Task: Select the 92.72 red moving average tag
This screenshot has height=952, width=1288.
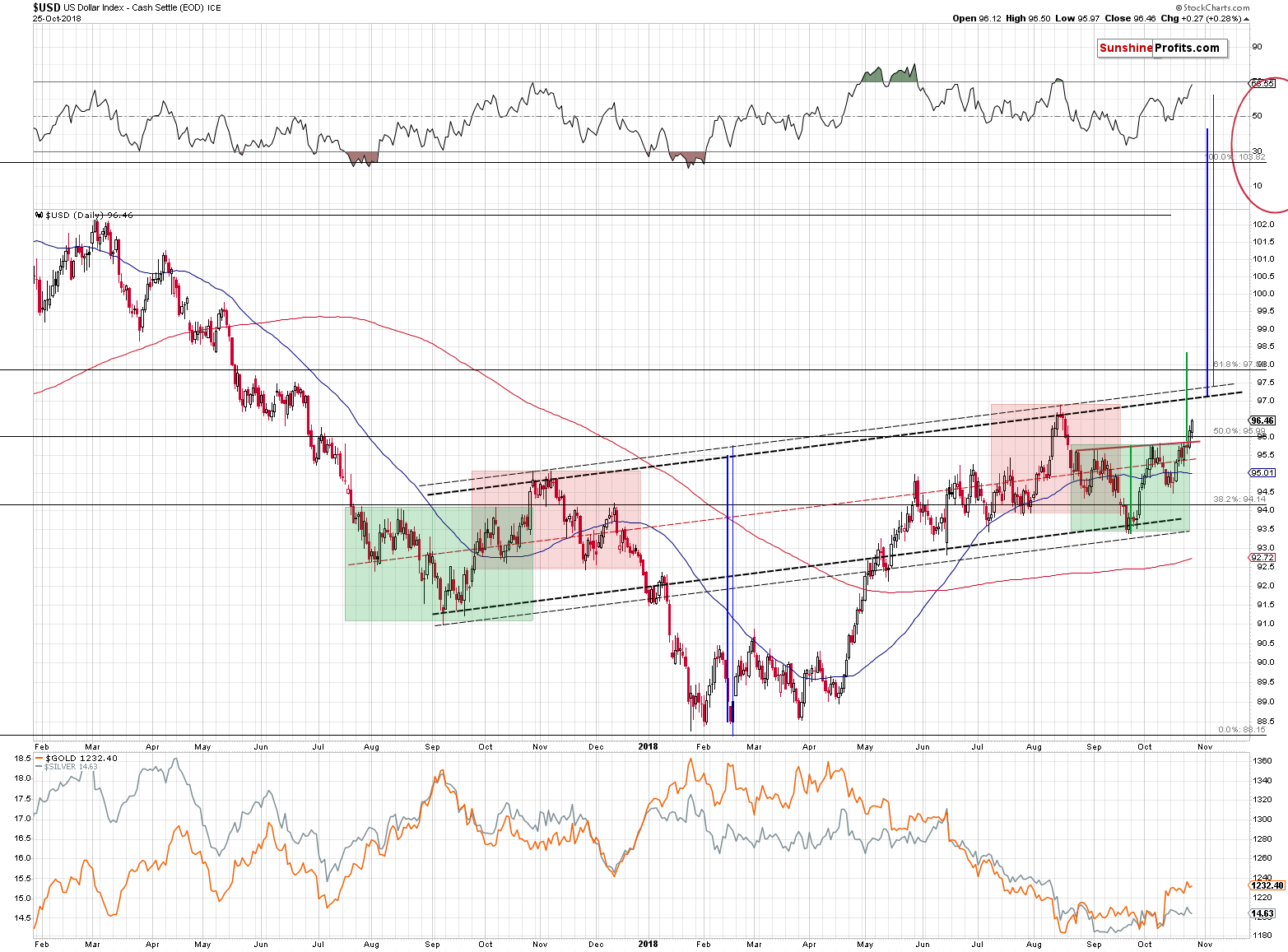Action: click(x=1262, y=558)
